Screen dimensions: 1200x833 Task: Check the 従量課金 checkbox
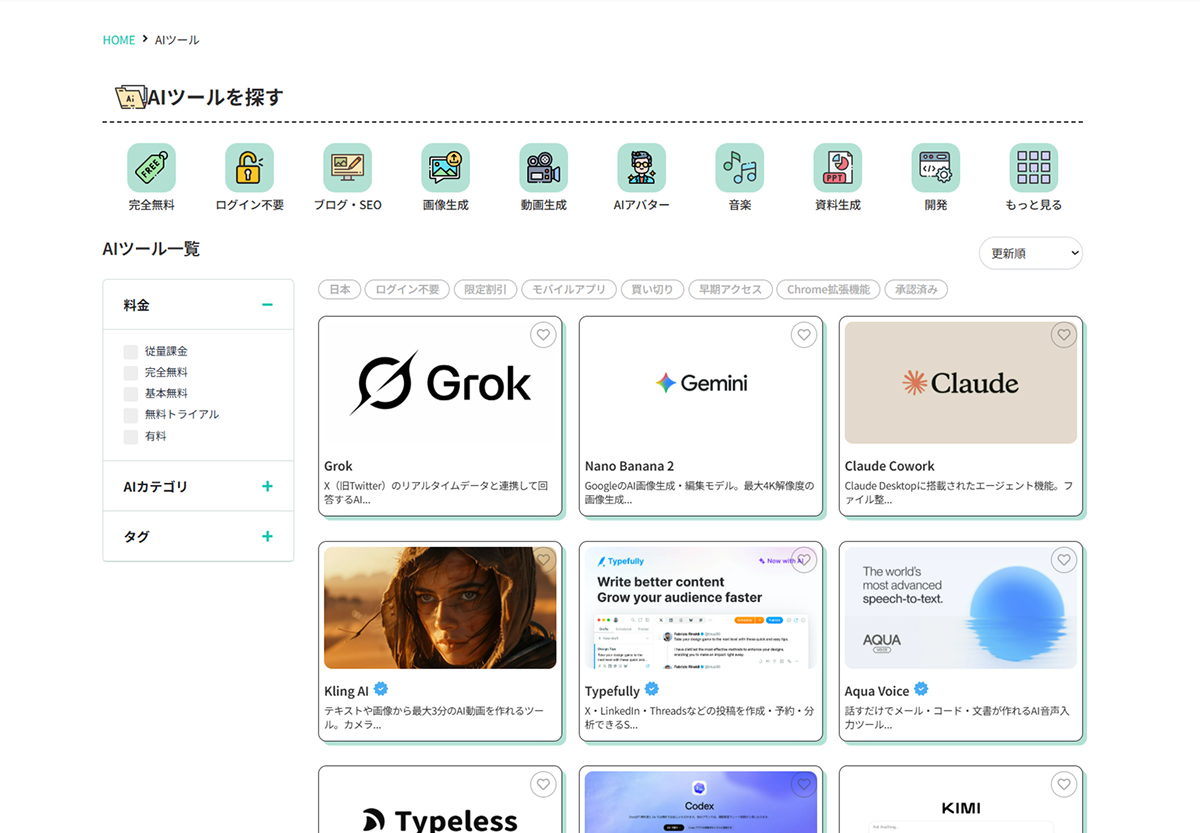coord(131,352)
